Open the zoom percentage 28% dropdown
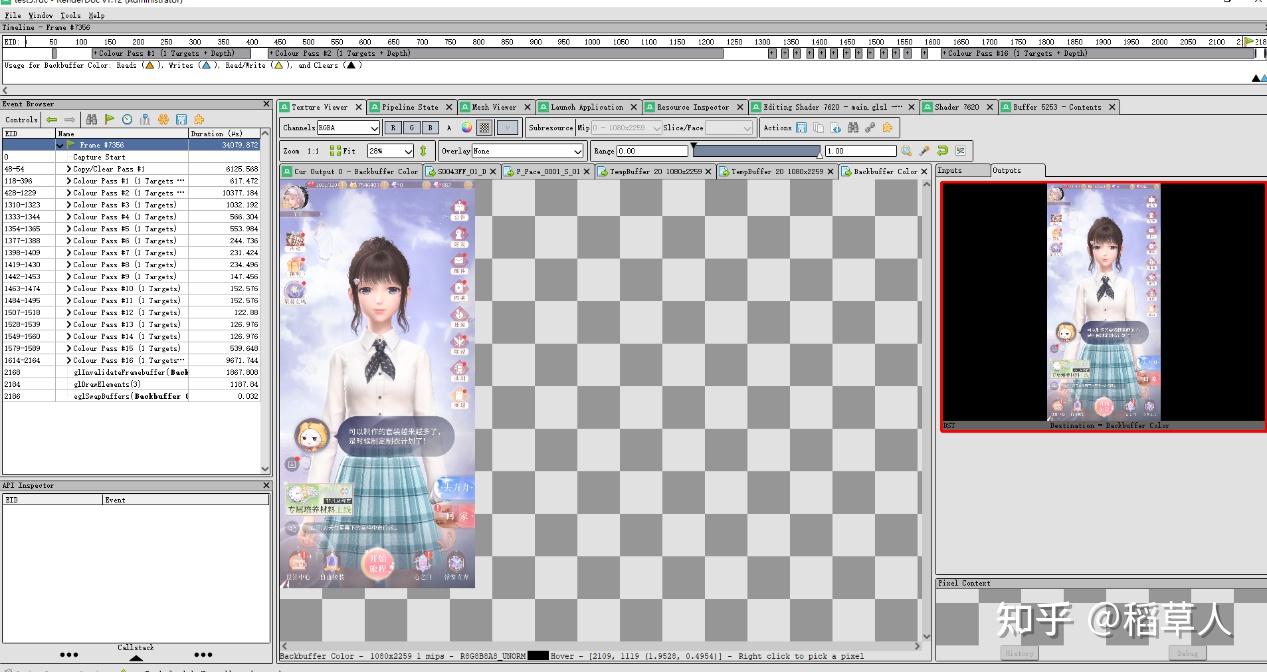1267x672 pixels. pyautogui.click(x=390, y=151)
